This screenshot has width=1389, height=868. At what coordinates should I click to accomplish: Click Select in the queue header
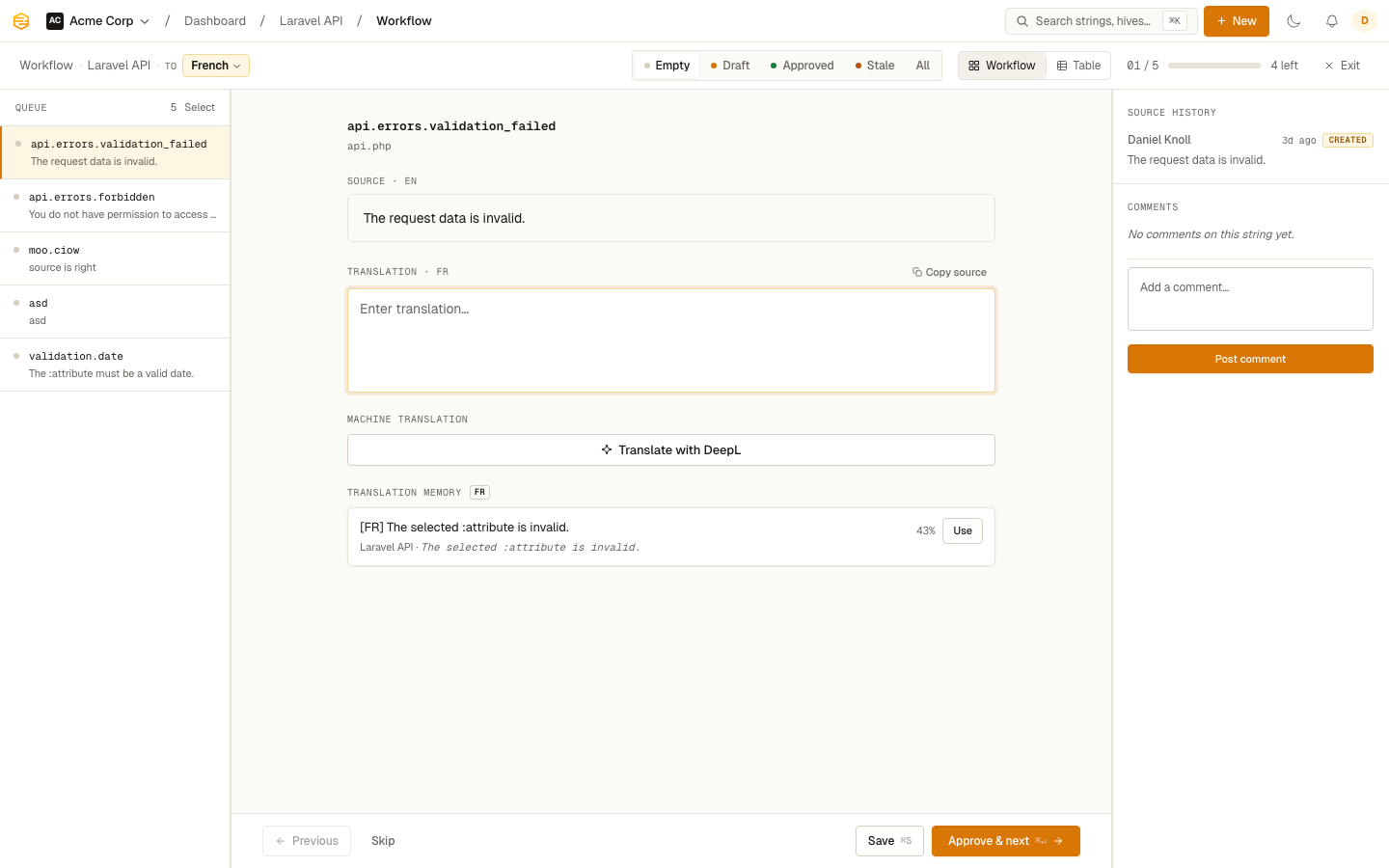(200, 108)
